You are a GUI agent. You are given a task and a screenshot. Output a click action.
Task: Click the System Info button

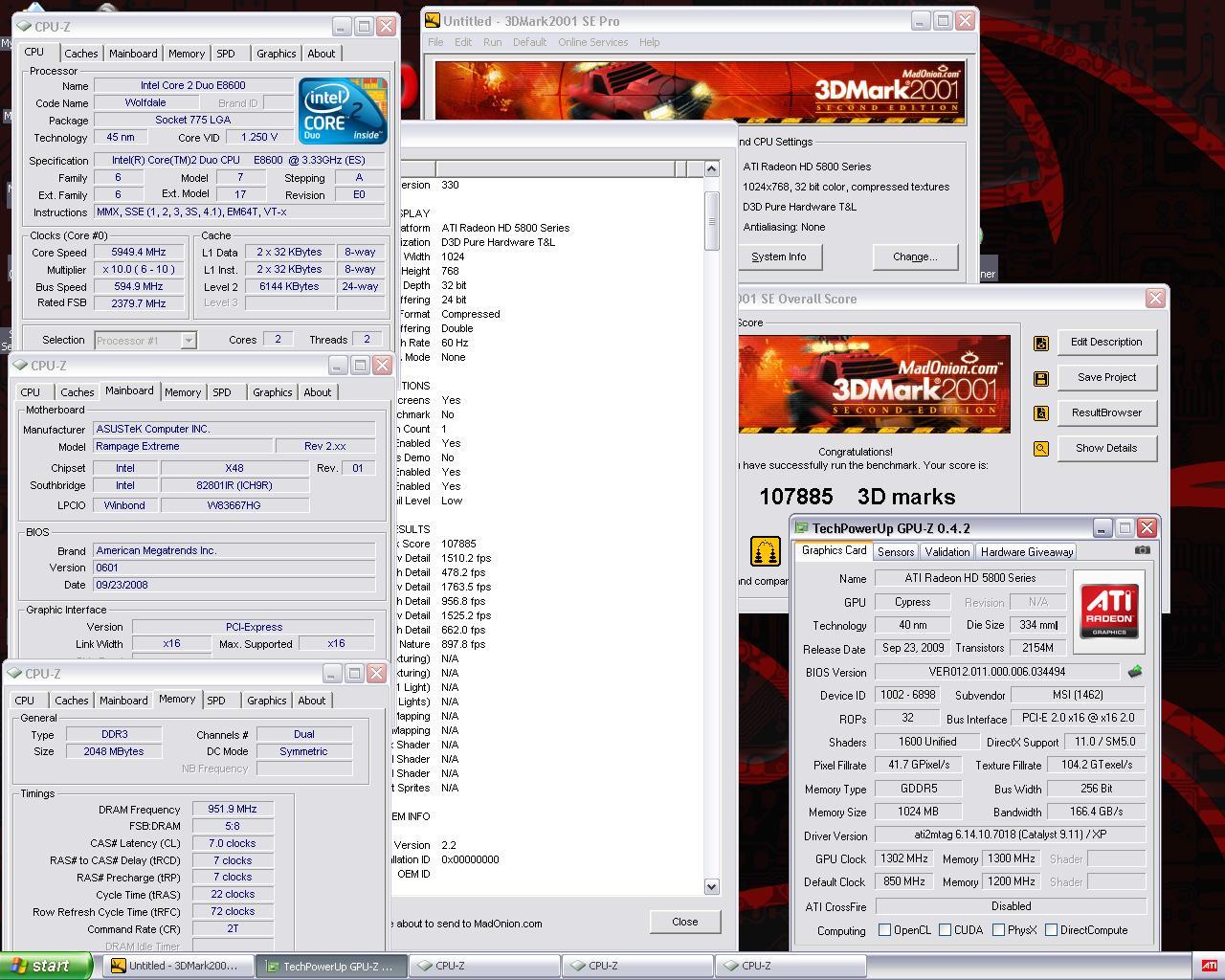(779, 257)
